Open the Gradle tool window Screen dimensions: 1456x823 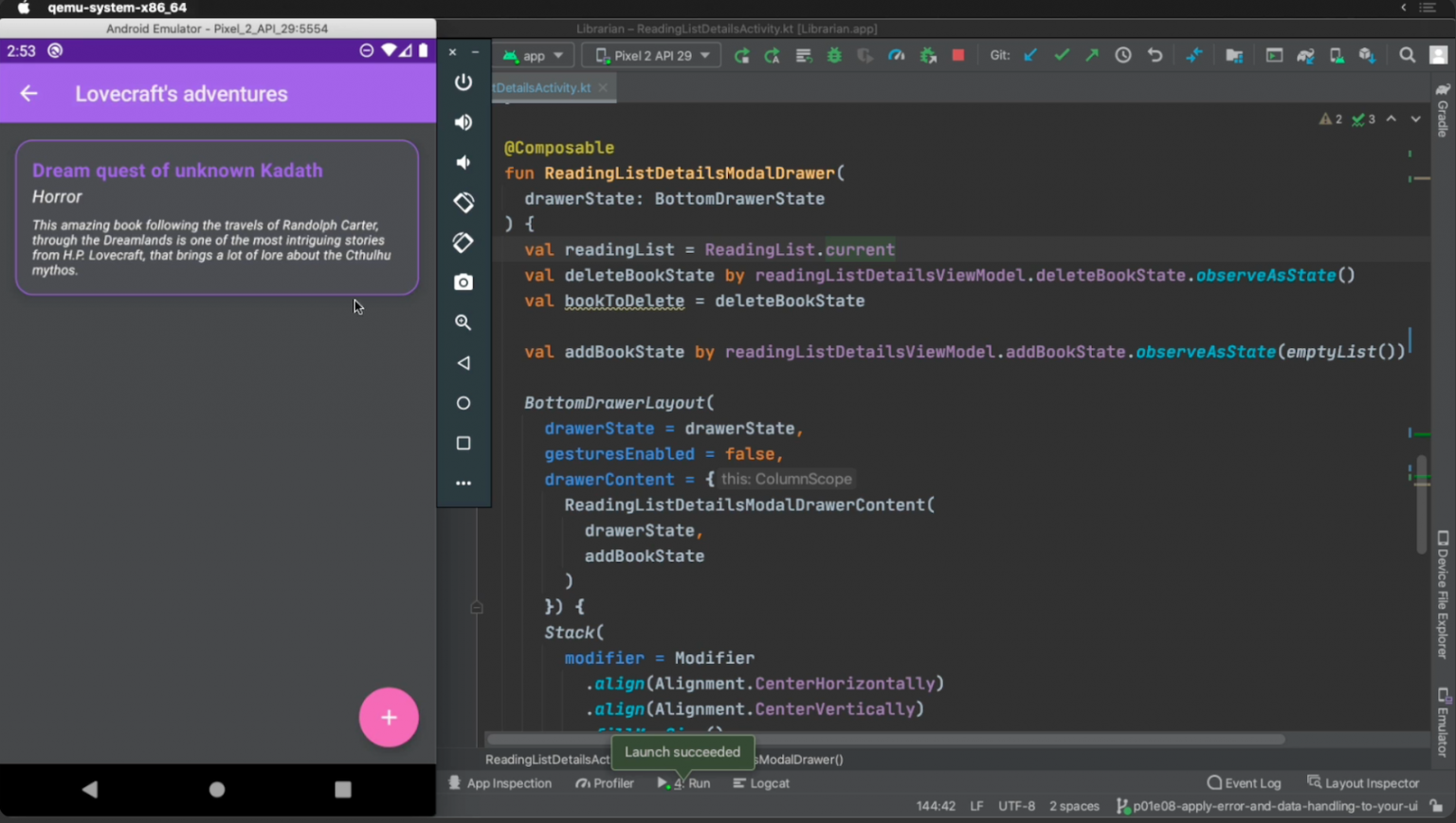1443,110
